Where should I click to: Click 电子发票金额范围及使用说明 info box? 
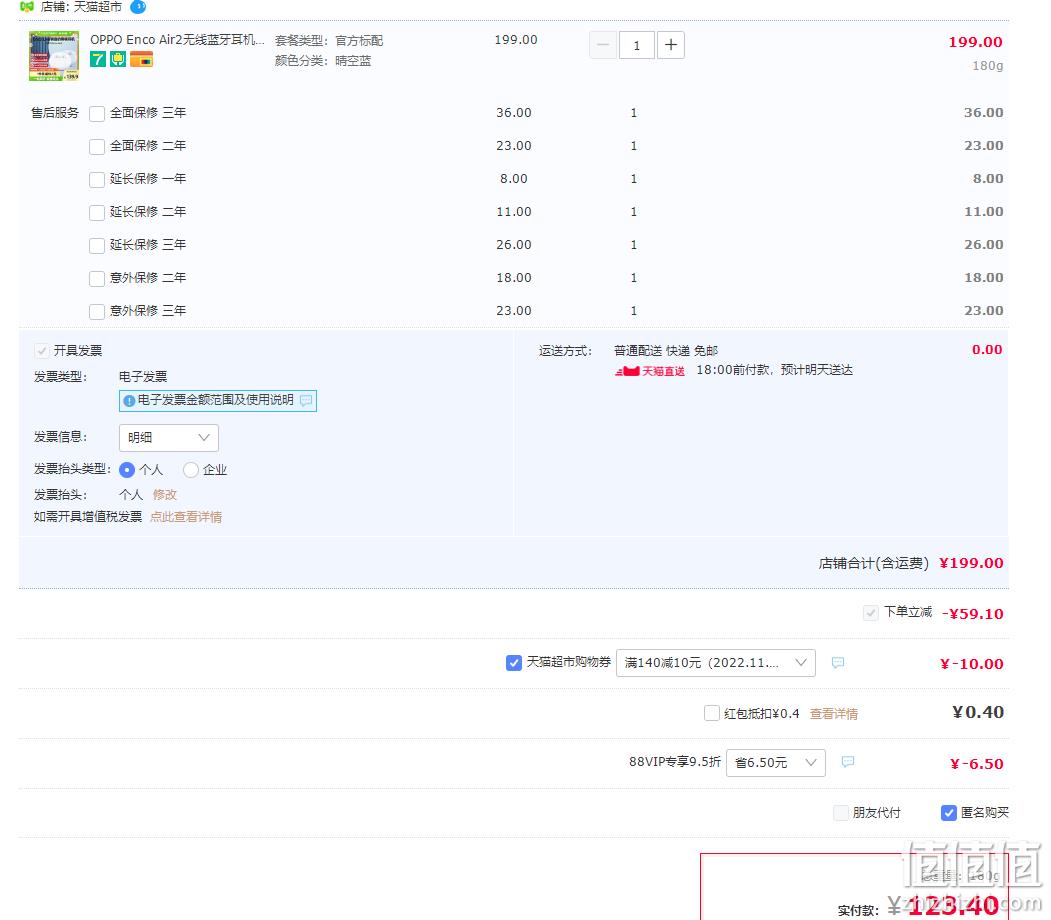(x=218, y=401)
